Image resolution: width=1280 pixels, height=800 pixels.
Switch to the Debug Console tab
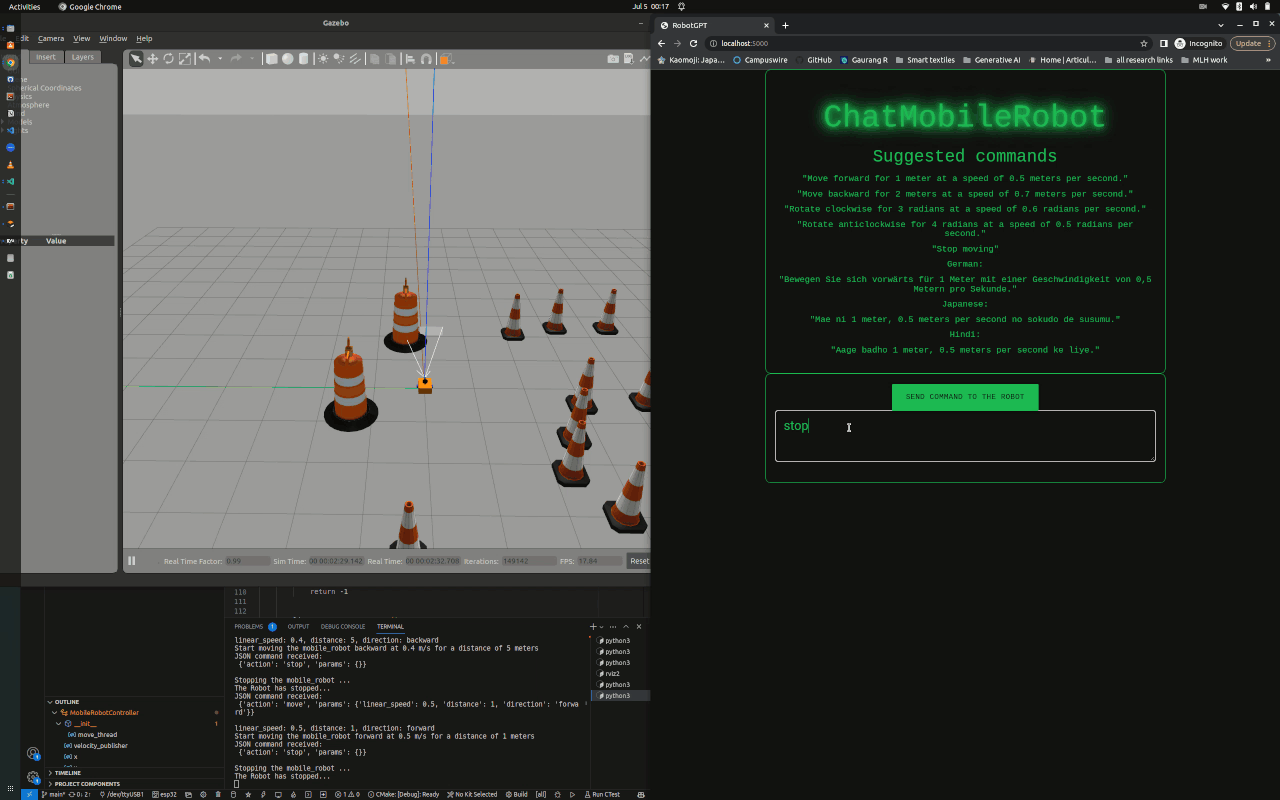[x=343, y=626]
